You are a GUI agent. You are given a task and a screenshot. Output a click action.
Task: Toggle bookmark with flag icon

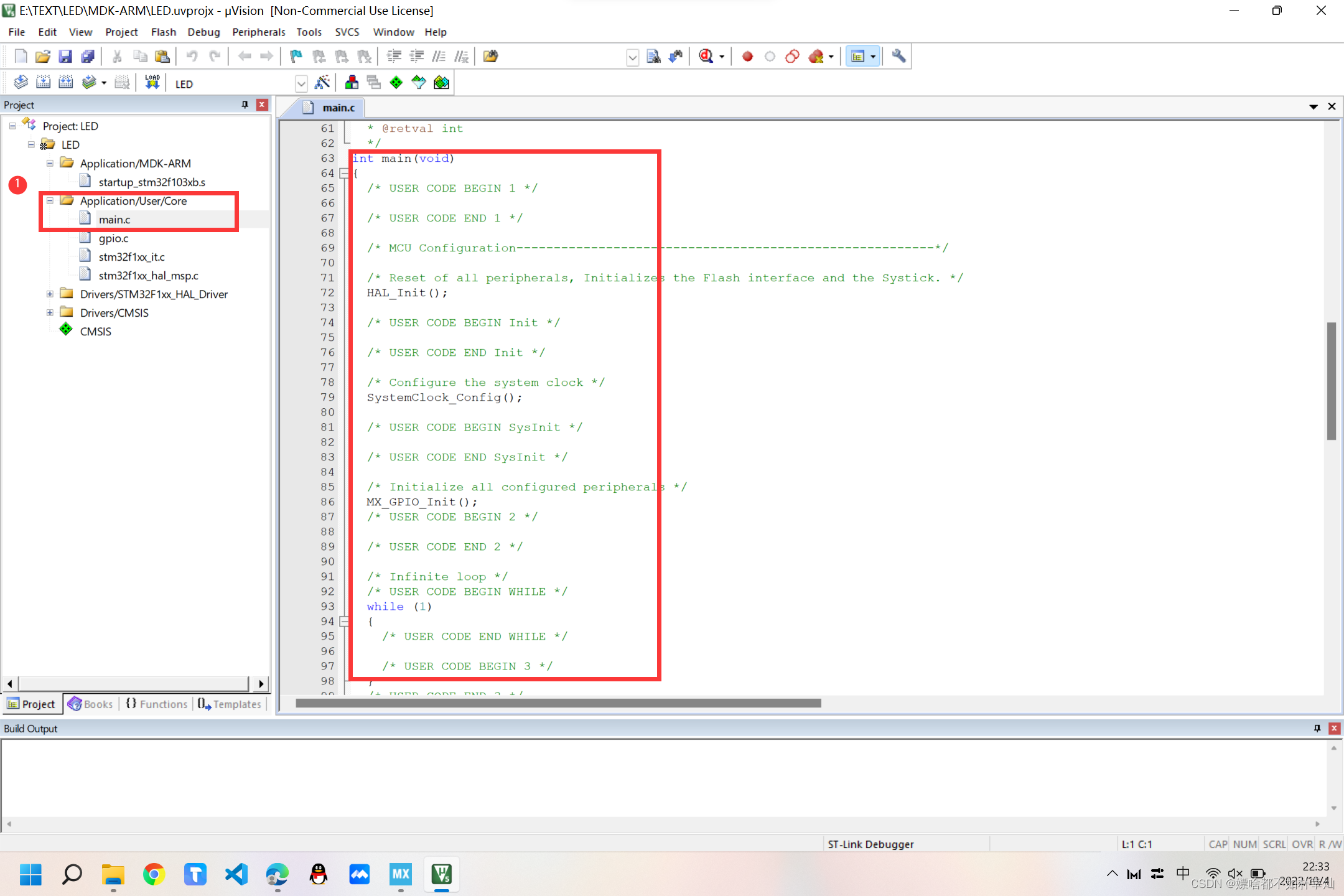(x=296, y=57)
